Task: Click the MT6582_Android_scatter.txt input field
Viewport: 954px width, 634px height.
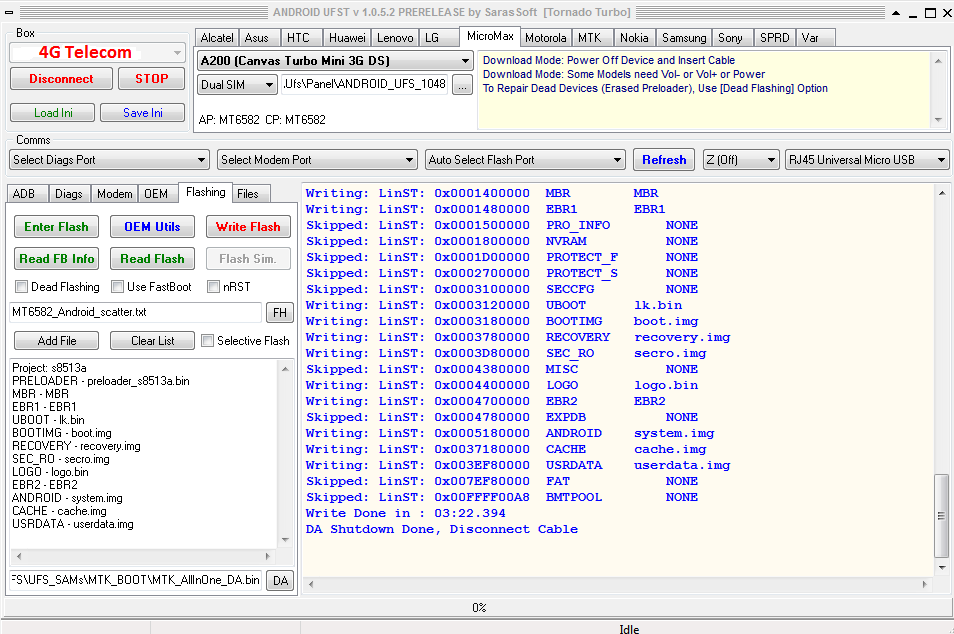Action: coord(136,313)
